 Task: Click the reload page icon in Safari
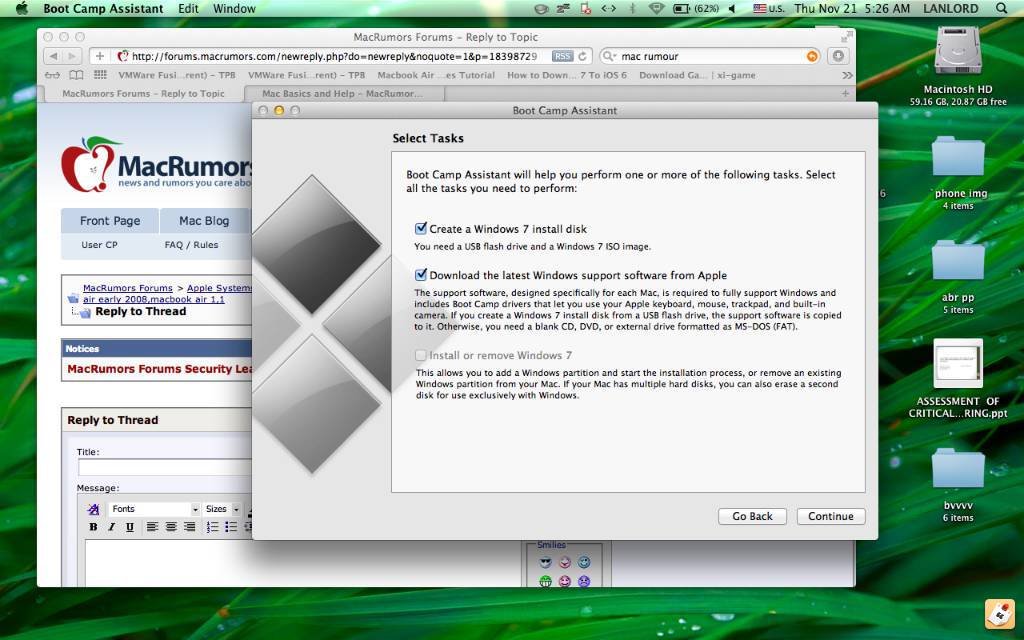click(583, 56)
